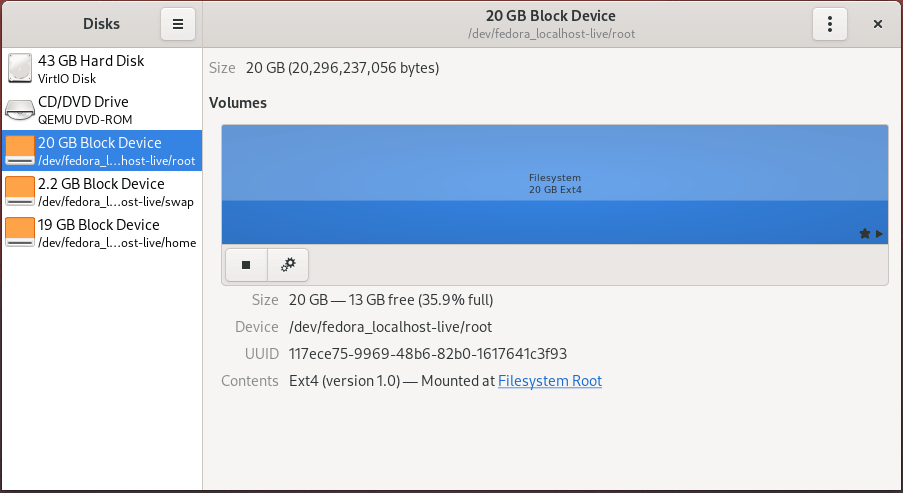Click the 19 GB home device icon
This screenshot has width=903, height=493.
[x=20, y=232]
